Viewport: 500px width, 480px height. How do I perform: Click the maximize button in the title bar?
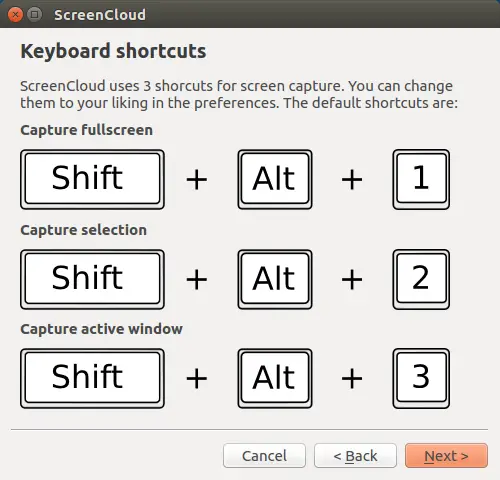pyautogui.click(x=34, y=15)
